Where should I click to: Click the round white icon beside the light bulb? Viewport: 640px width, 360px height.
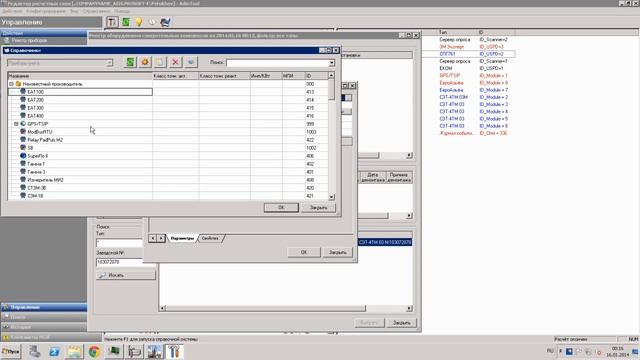152,22
